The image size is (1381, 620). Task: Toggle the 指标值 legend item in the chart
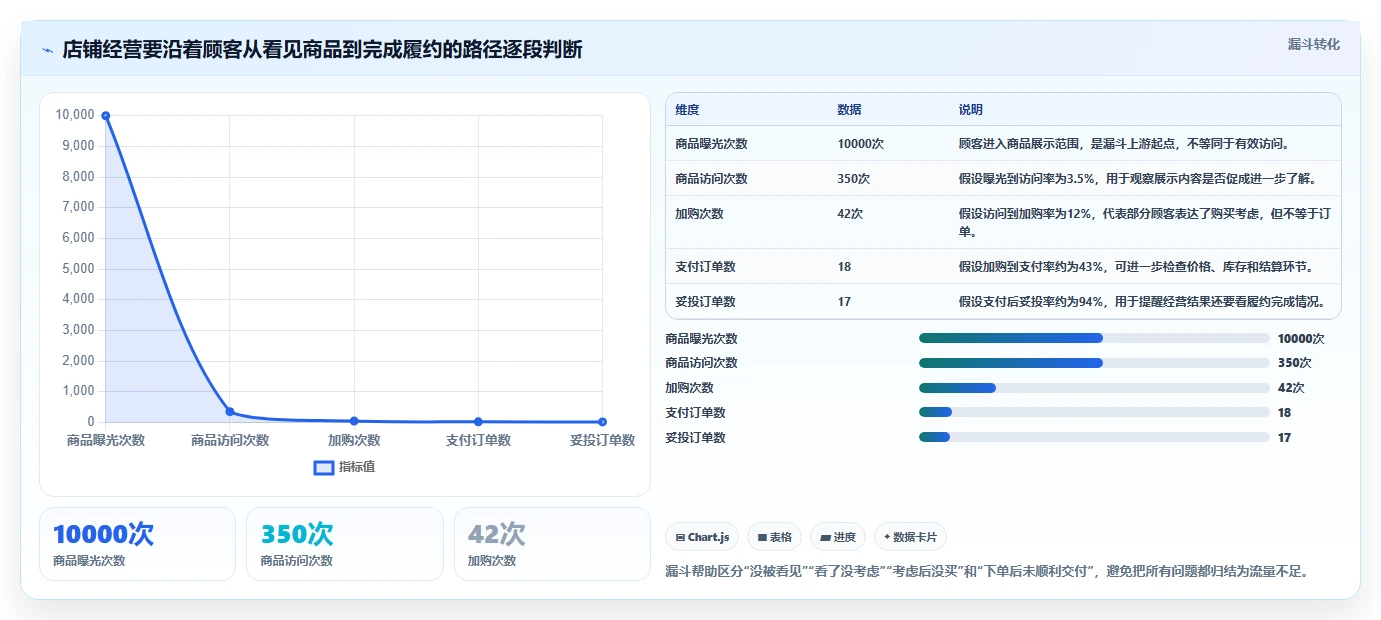pos(345,467)
